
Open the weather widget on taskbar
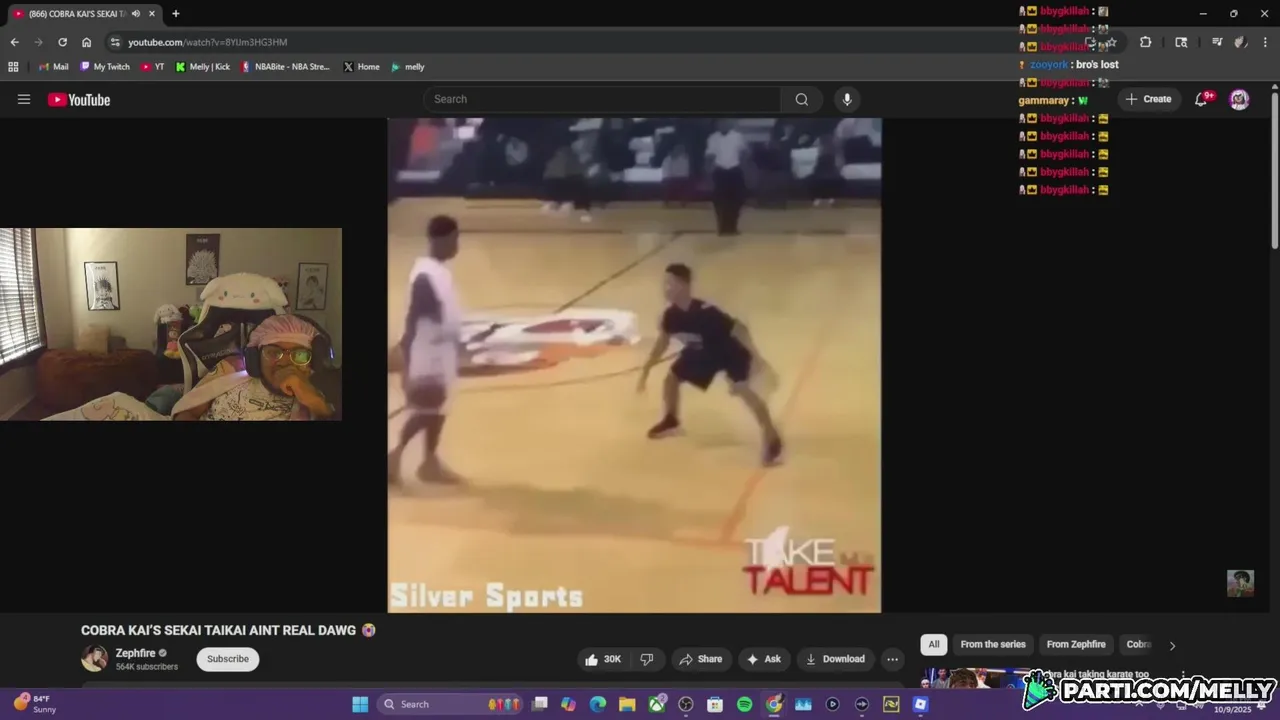(35, 704)
